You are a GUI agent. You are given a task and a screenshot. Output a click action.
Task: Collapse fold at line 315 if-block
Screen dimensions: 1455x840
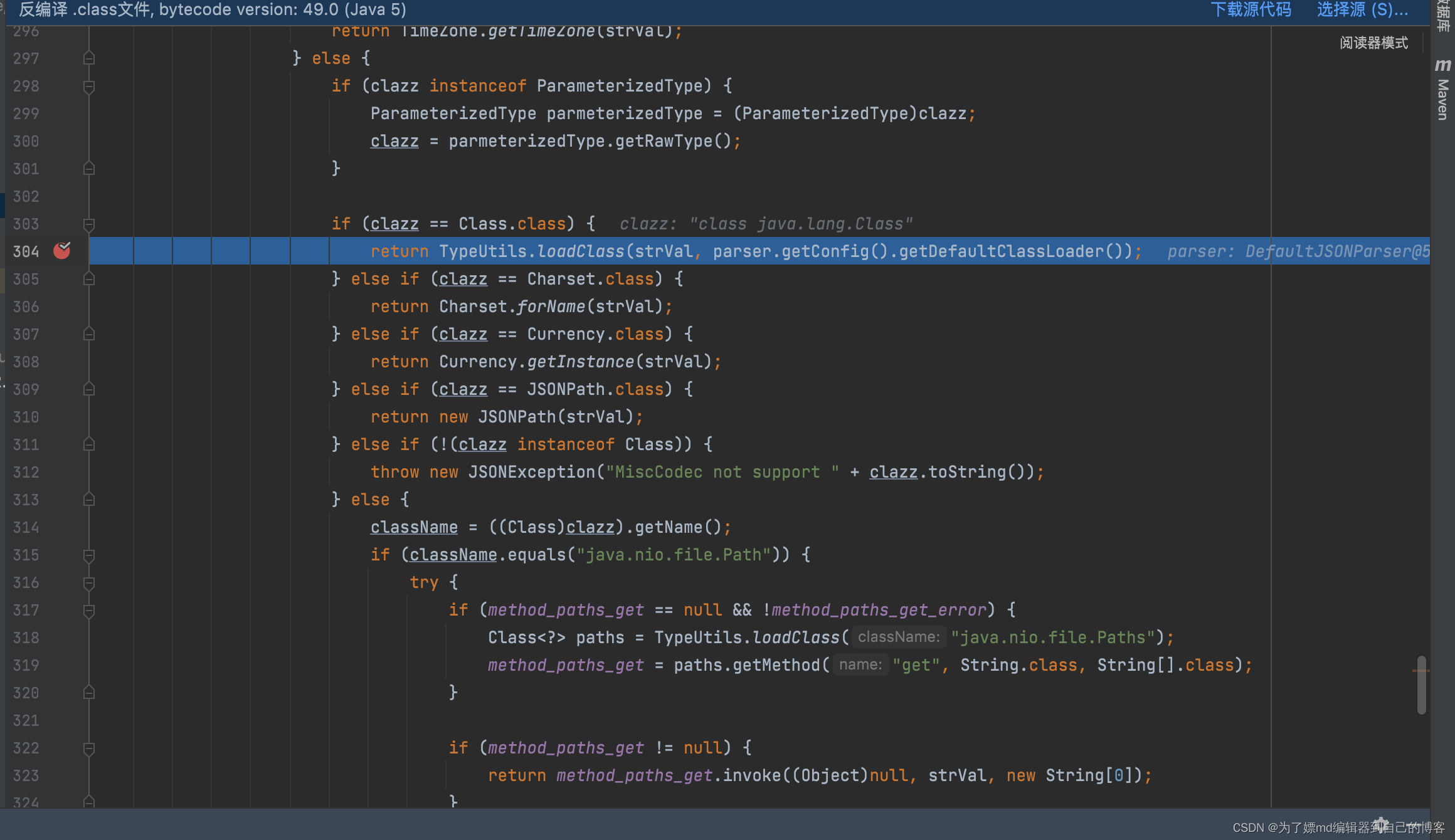pyautogui.click(x=89, y=555)
